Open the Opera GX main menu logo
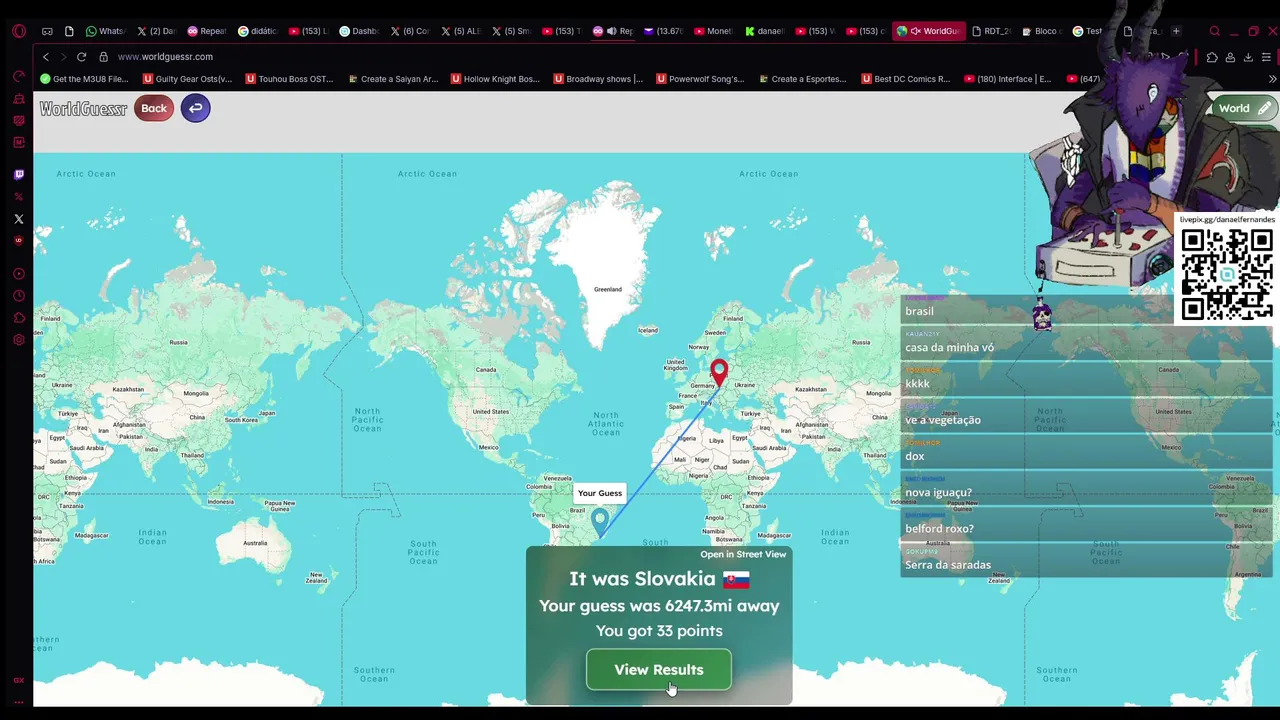The height and width of the screenshot is (720, 1280). [18, 31]
